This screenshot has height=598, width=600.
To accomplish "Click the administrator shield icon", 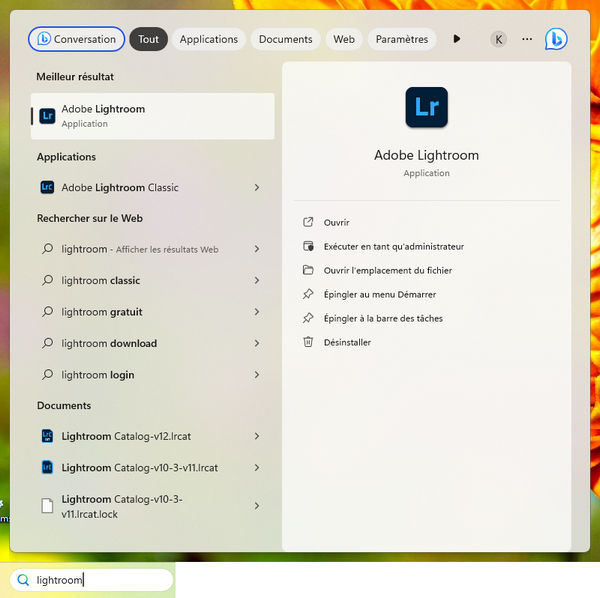I will (x=308, y=246).
